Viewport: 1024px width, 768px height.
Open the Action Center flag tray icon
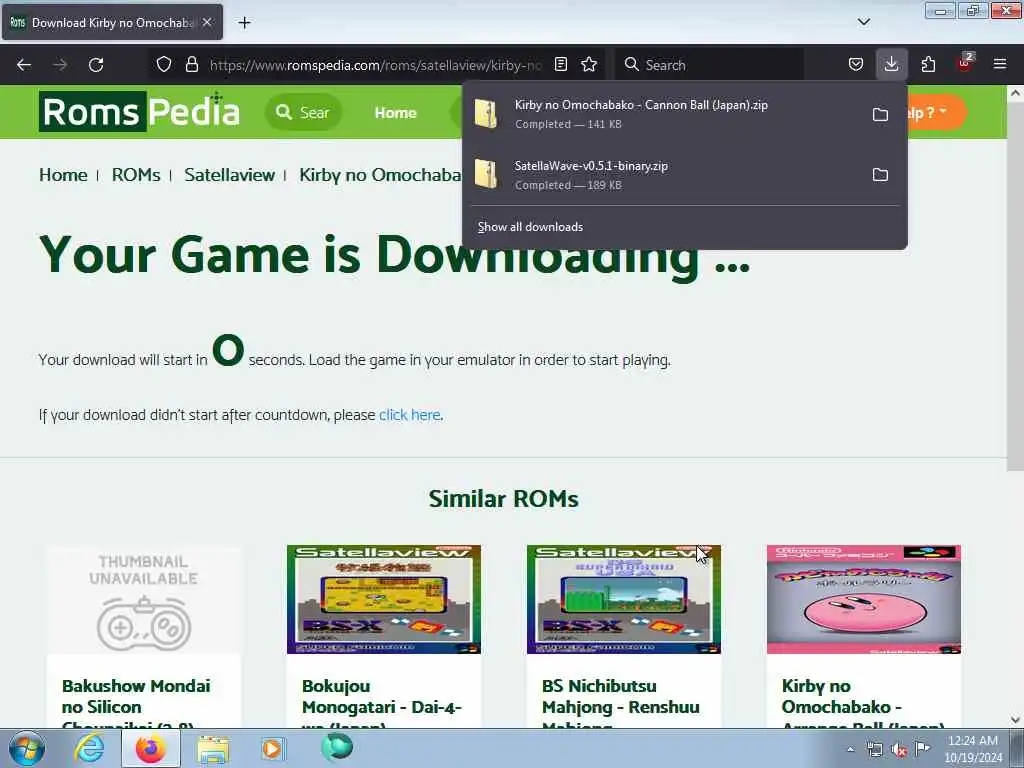[x=922, y=748]
